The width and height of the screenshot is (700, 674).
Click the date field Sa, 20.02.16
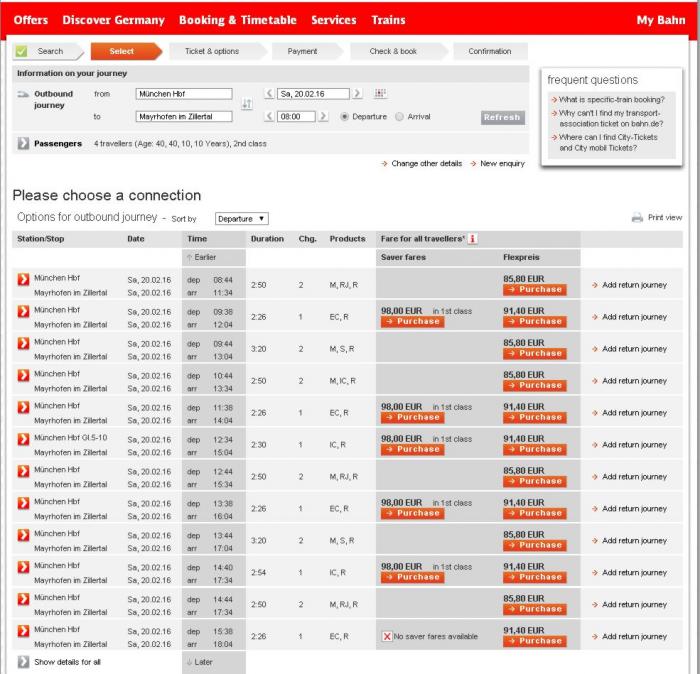(x=313, y=94)
